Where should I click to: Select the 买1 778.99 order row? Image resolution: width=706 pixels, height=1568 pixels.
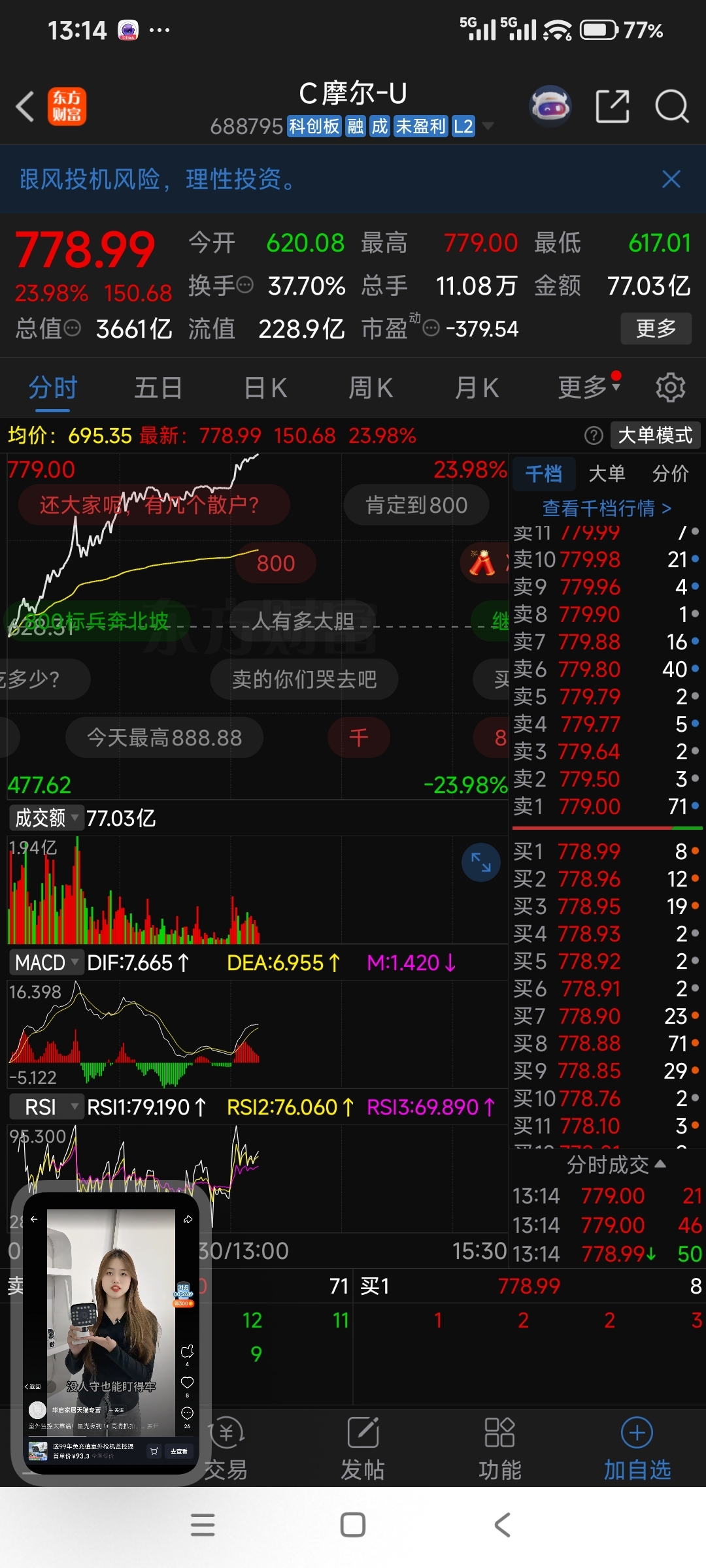607,851
